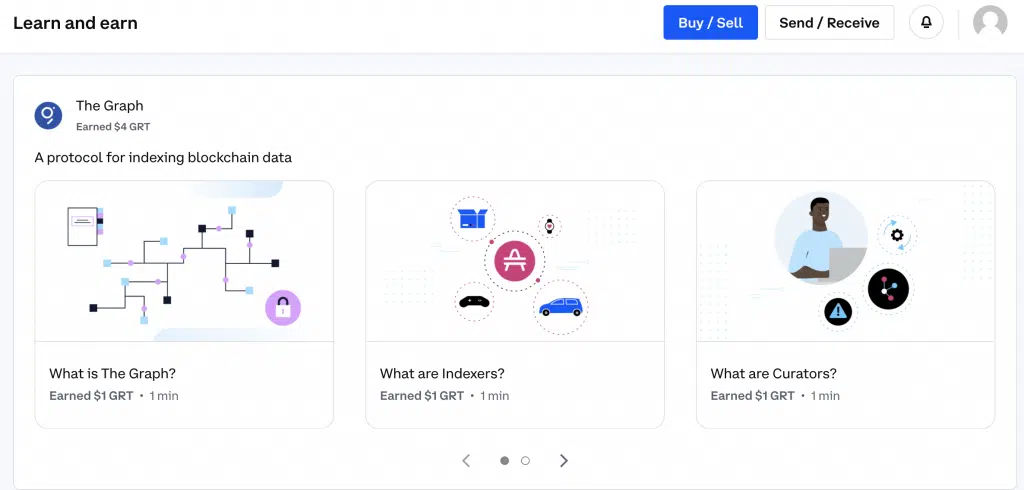Screen dimensions: 1024x490
Task: Click the purple padlock icon
Action: [x=283, y=308]
